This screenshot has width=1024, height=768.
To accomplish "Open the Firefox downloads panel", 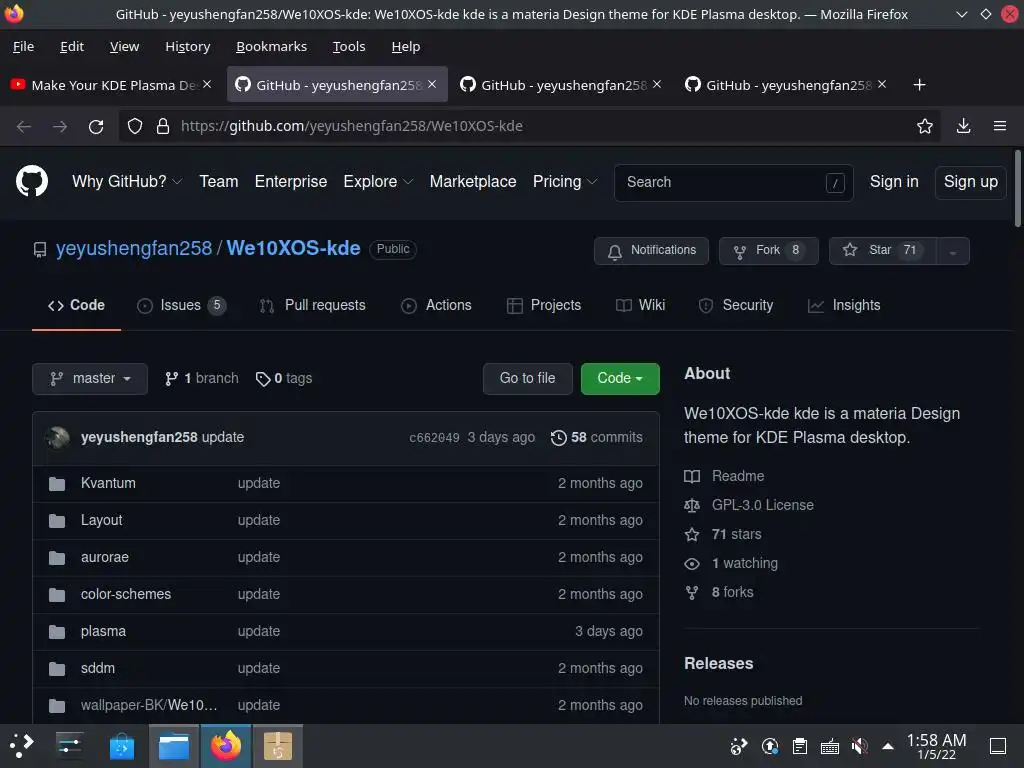I will pyautogui.click(x=963, y=126).
